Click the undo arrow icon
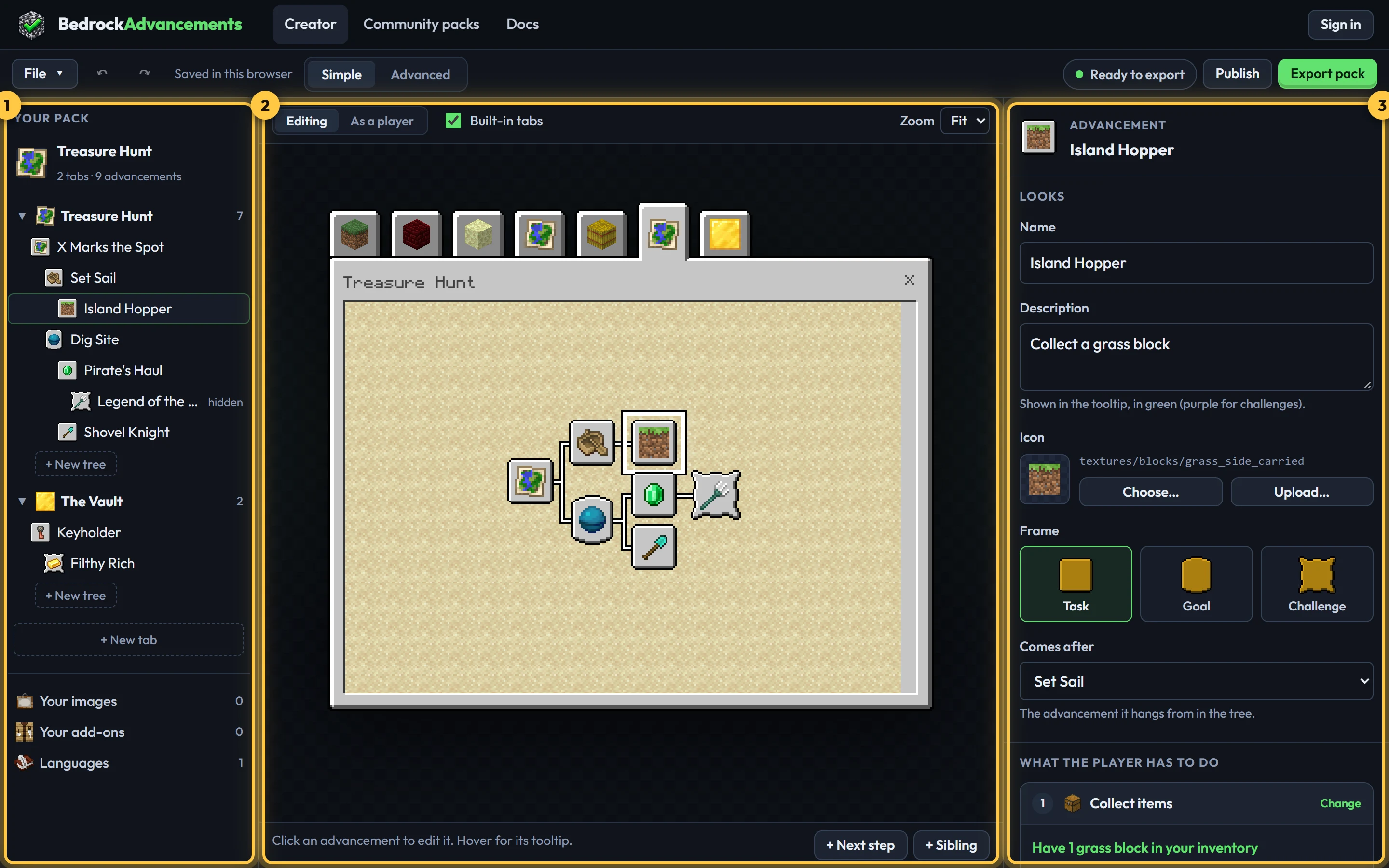This screenshot has width=1389, height=868. 102,73
